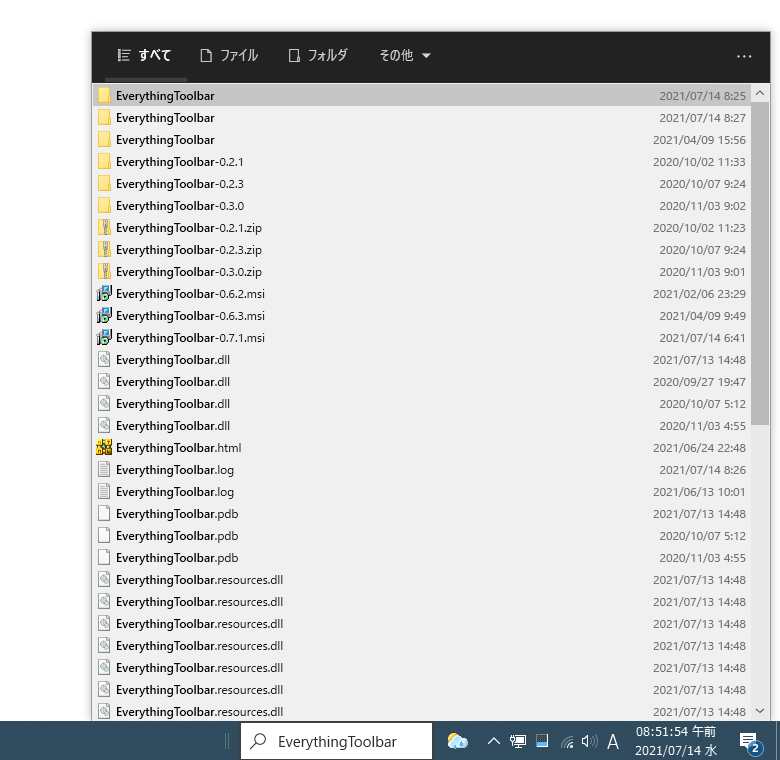
Task: Toggle the IME input mode A indicator
Action: (x=613, y=742)
